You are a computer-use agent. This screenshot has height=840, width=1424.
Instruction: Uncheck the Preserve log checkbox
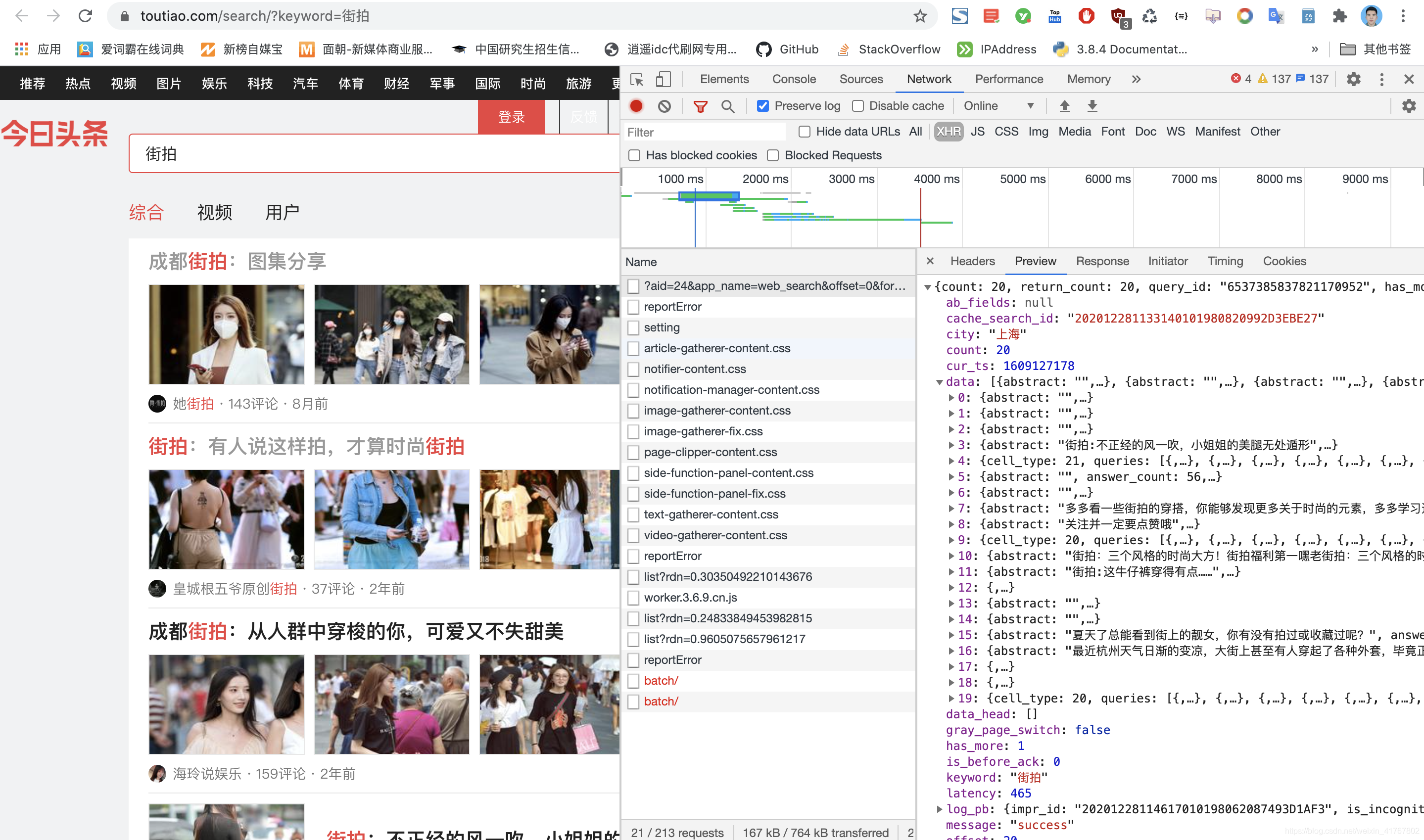coord(763,106)
